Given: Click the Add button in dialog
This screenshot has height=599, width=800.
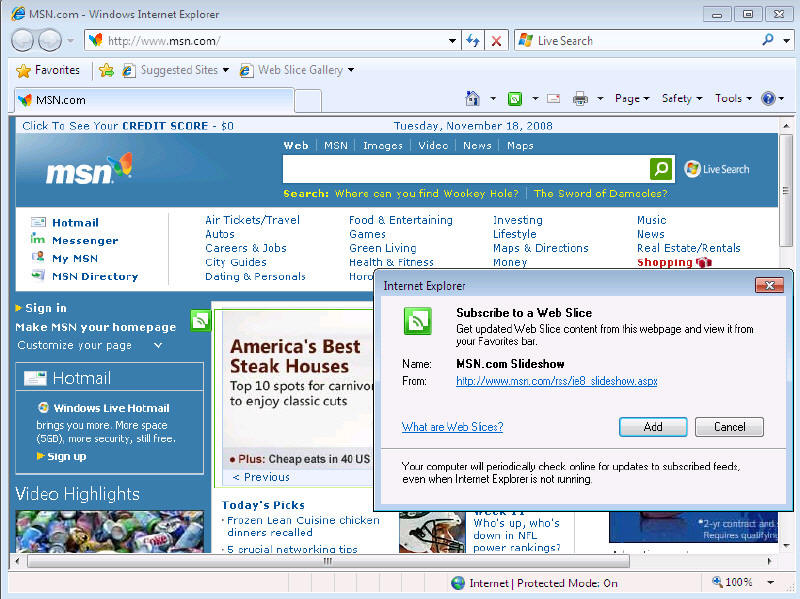Looking at the screenshot, I should pyautogui.click(x=653, y=427).
